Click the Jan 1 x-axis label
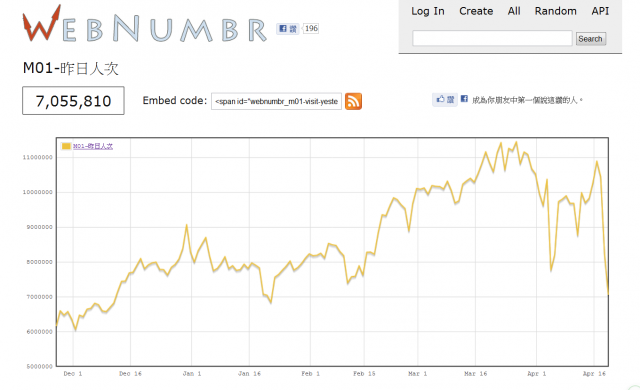 pyautogui.click(x=191, y=374)
